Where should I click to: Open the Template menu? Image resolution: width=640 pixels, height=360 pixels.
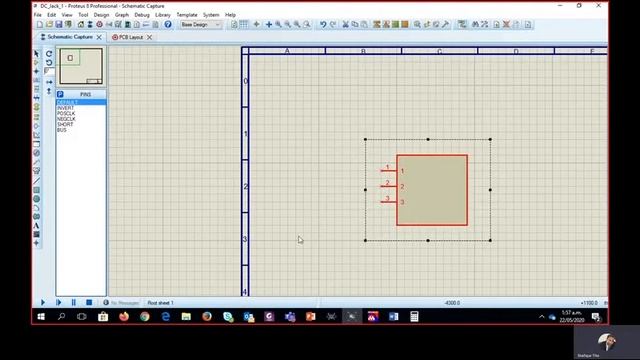coord(187,15)
